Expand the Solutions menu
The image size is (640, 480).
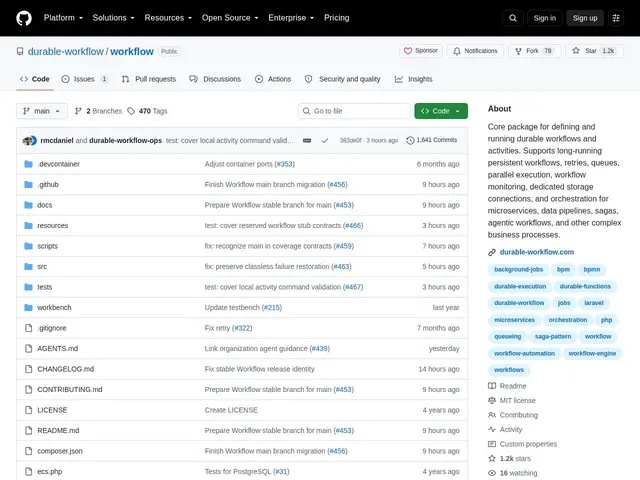point(113,18)
